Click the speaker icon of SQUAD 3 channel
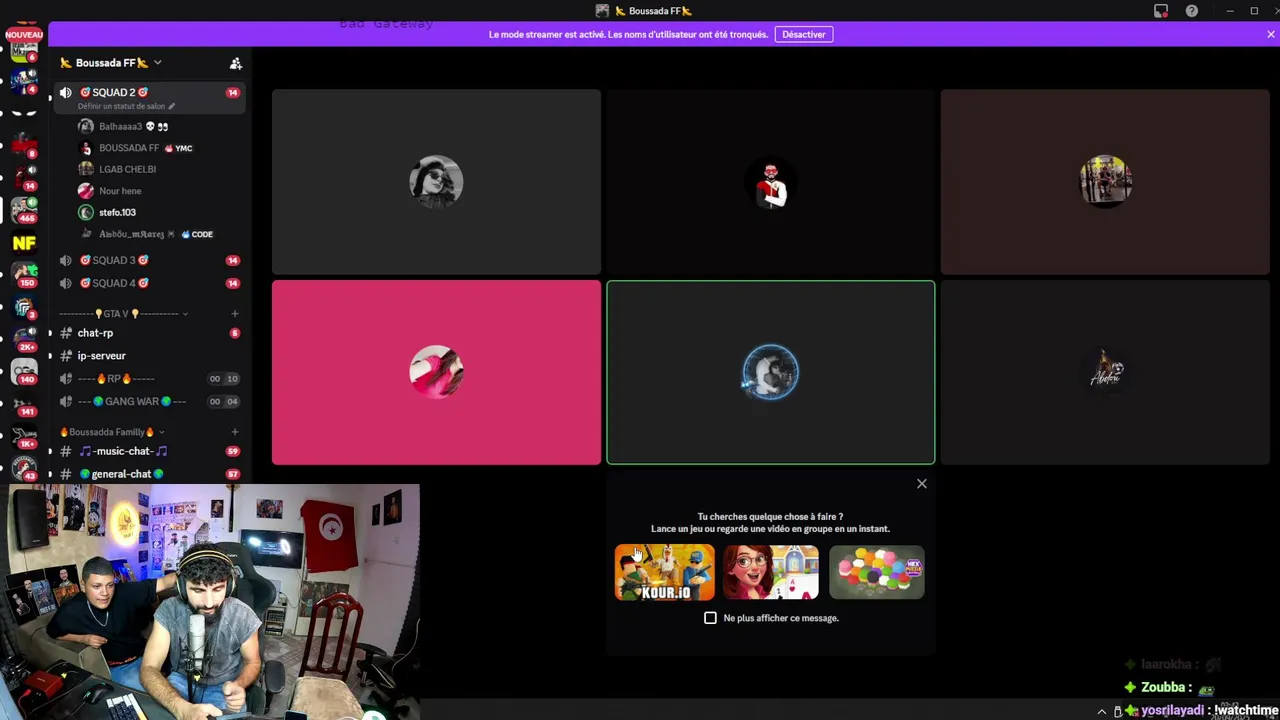The image size is (1280, 720). [x=66, y=260]
